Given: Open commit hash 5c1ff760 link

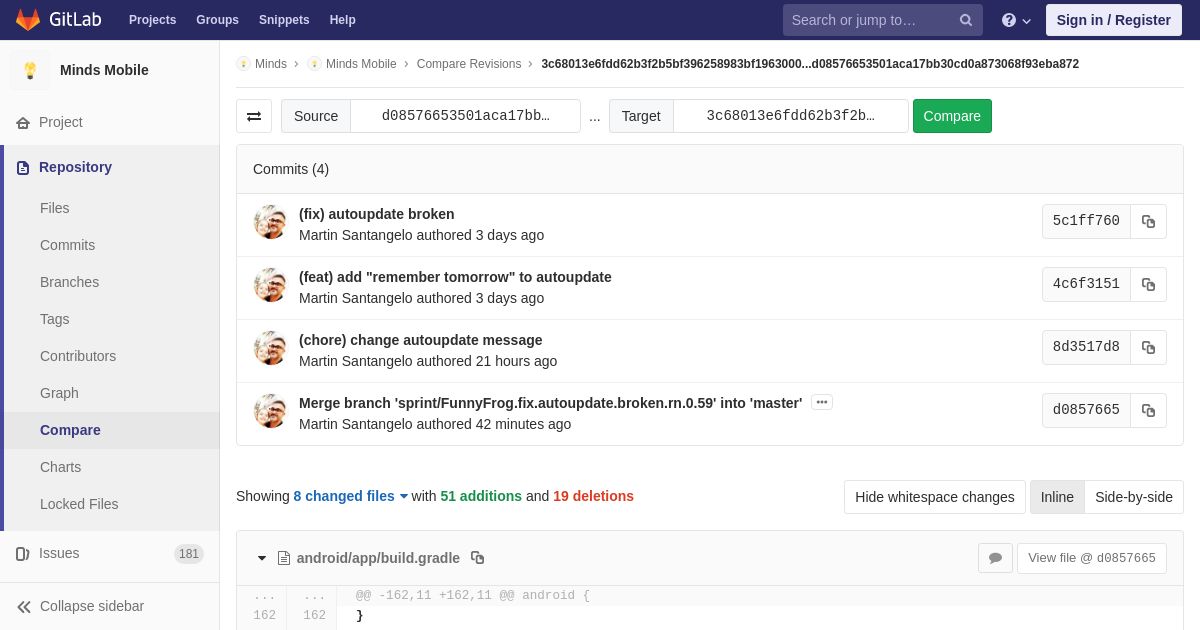Looking at the screenshot, I should pyautogui.click(x=1086, y=221).
